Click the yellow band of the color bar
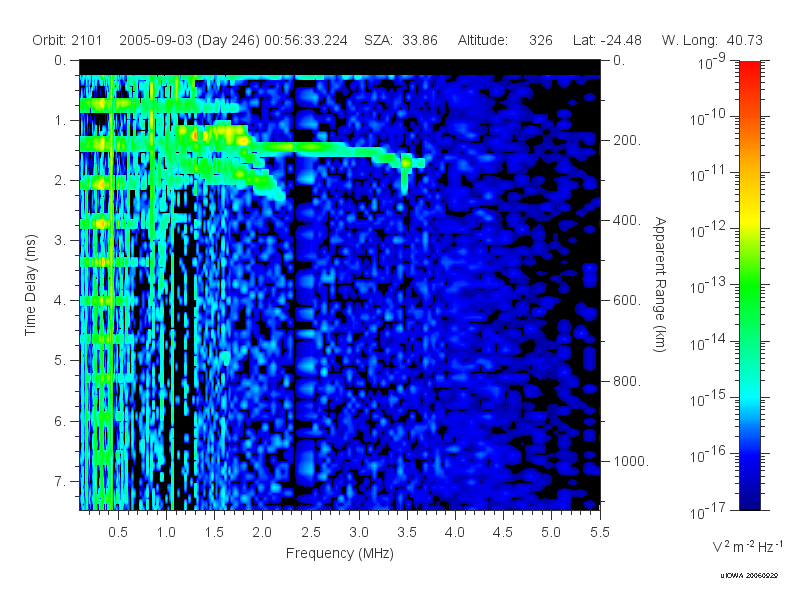The width and height of the screenshot is (800, 600). pos(750,219)
